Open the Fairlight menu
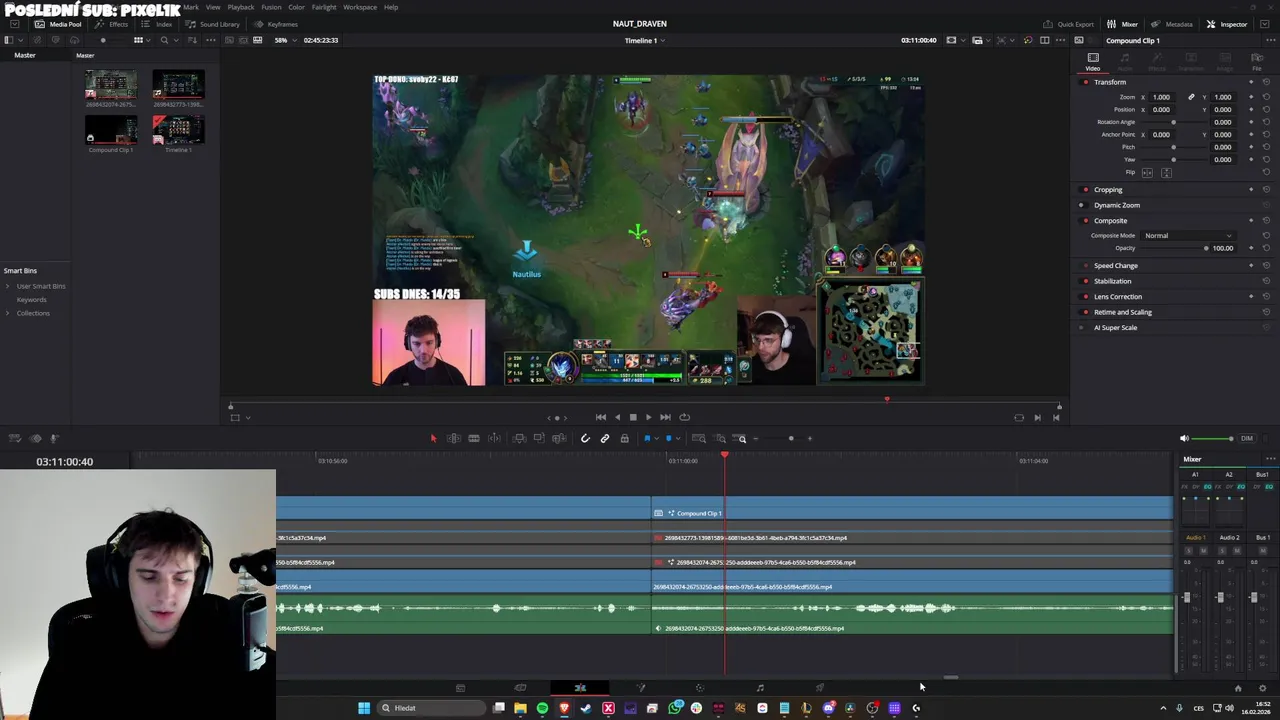The width and height of the screenshot is (1280, 720). point(324,7)
